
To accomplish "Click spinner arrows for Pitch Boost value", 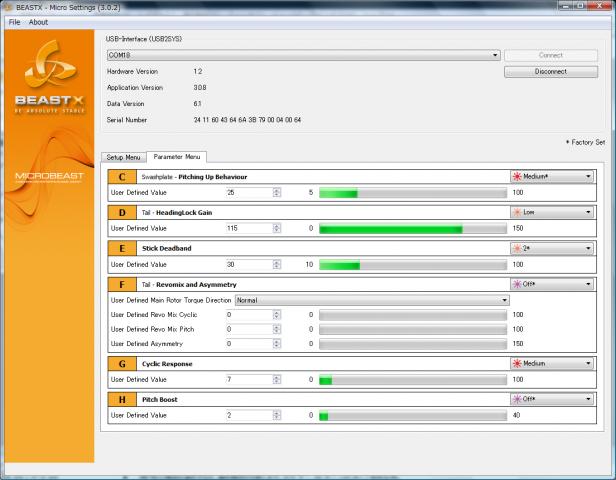I will pos(277,415).
